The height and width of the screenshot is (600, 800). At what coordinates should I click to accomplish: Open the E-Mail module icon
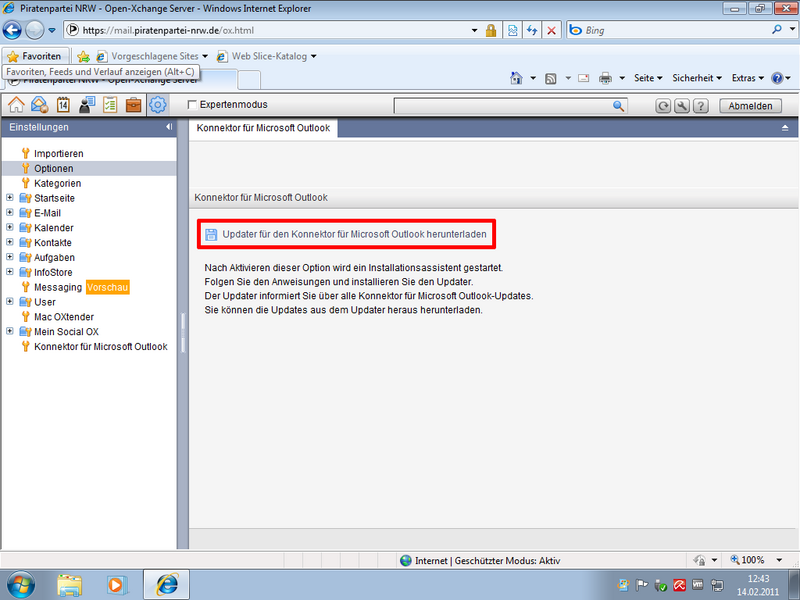pyautogui.click(x=39, y=105)
